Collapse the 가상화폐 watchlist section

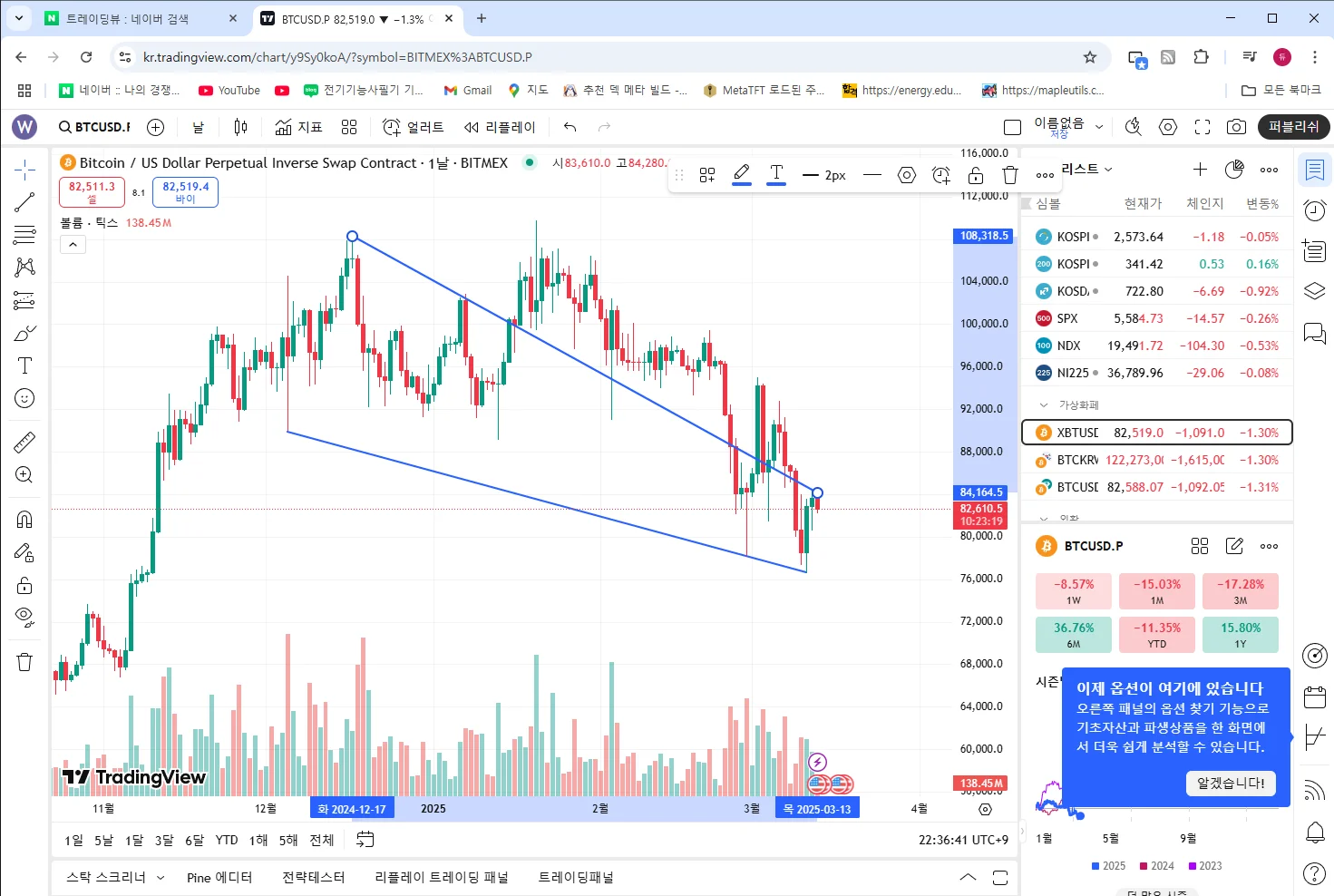point(1044,404)
